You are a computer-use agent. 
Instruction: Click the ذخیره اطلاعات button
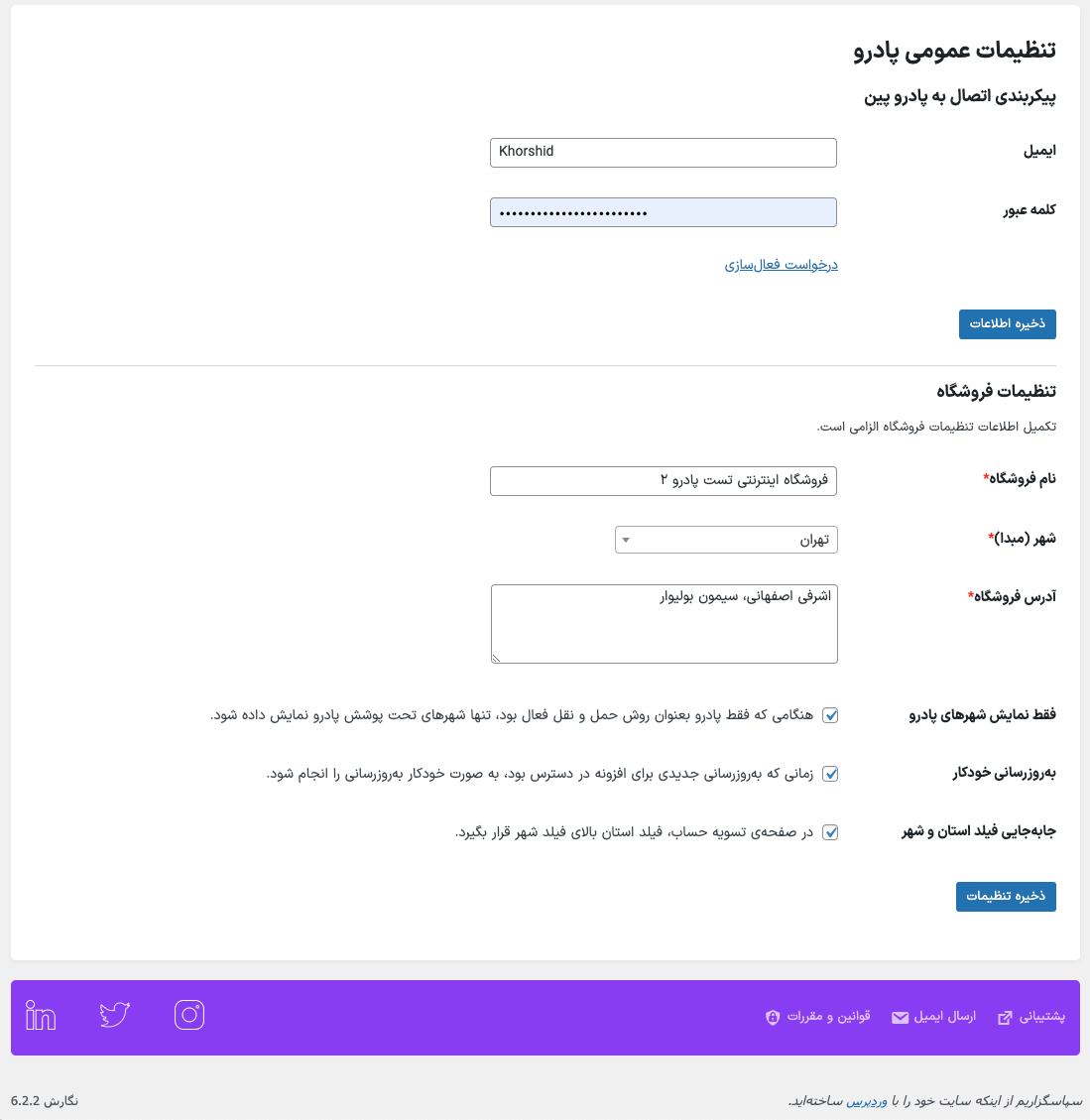1007,324
